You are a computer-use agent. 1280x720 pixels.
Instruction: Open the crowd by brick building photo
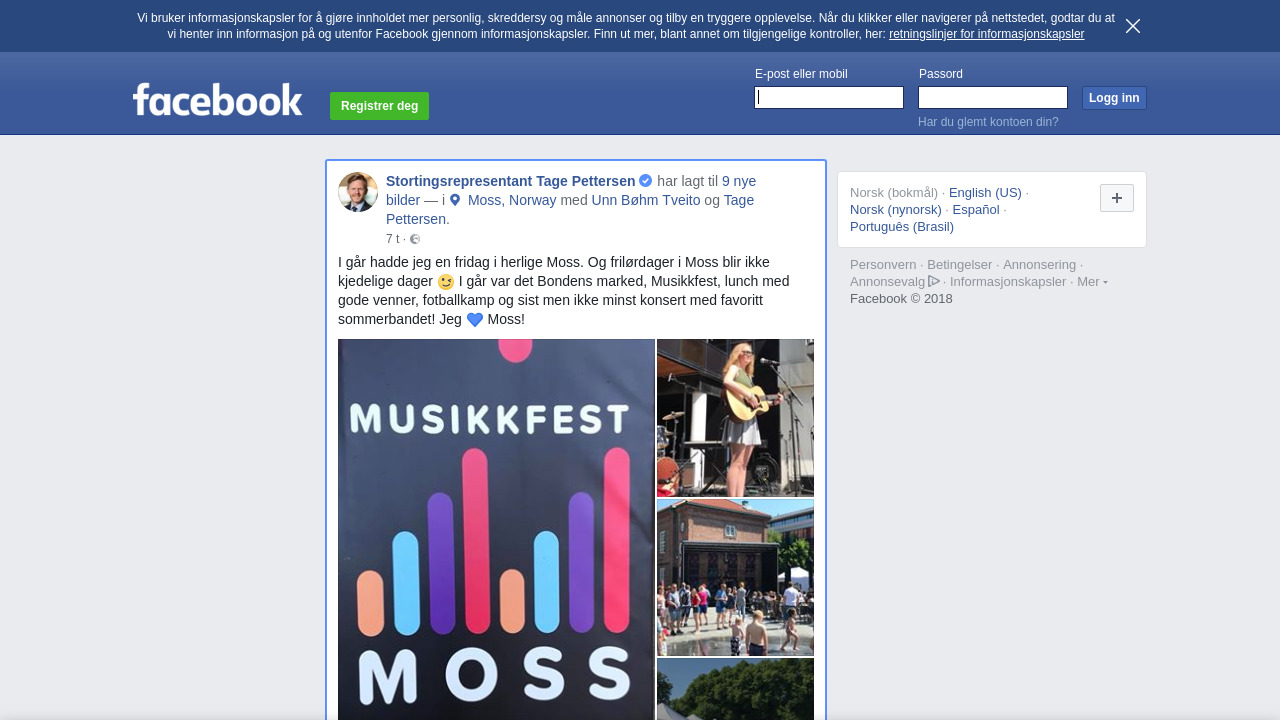pyautogui.click(x=735, y=577)
